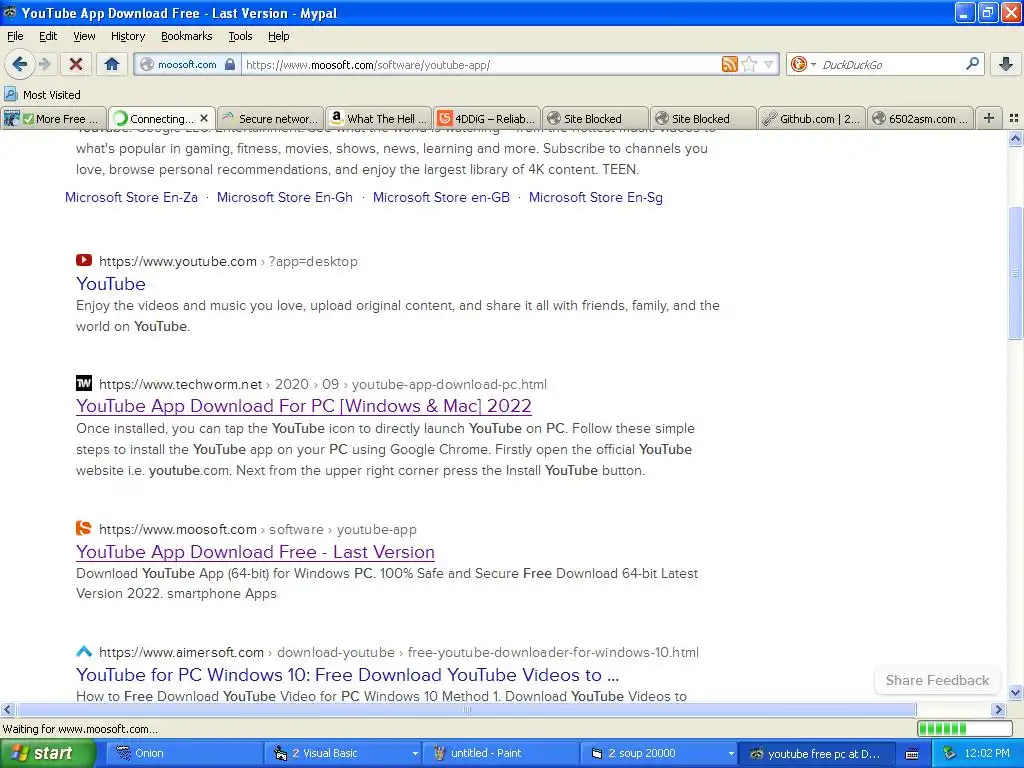Click the 12:02 PM taskbar clock
The width and height of the screenshot is (1024, 768).
pyautogui.click(x=987, y=754)
